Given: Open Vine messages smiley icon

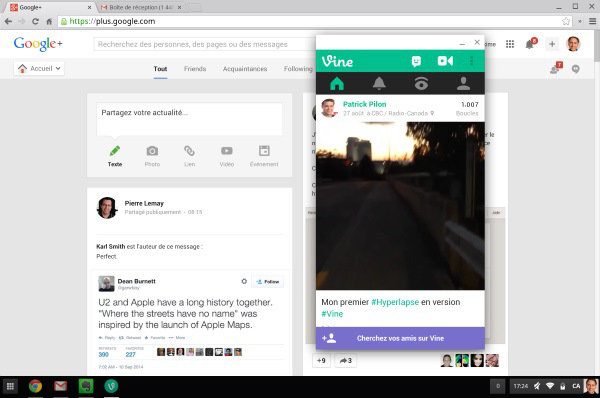Looking at the screenshot, I should pos(416,61).
